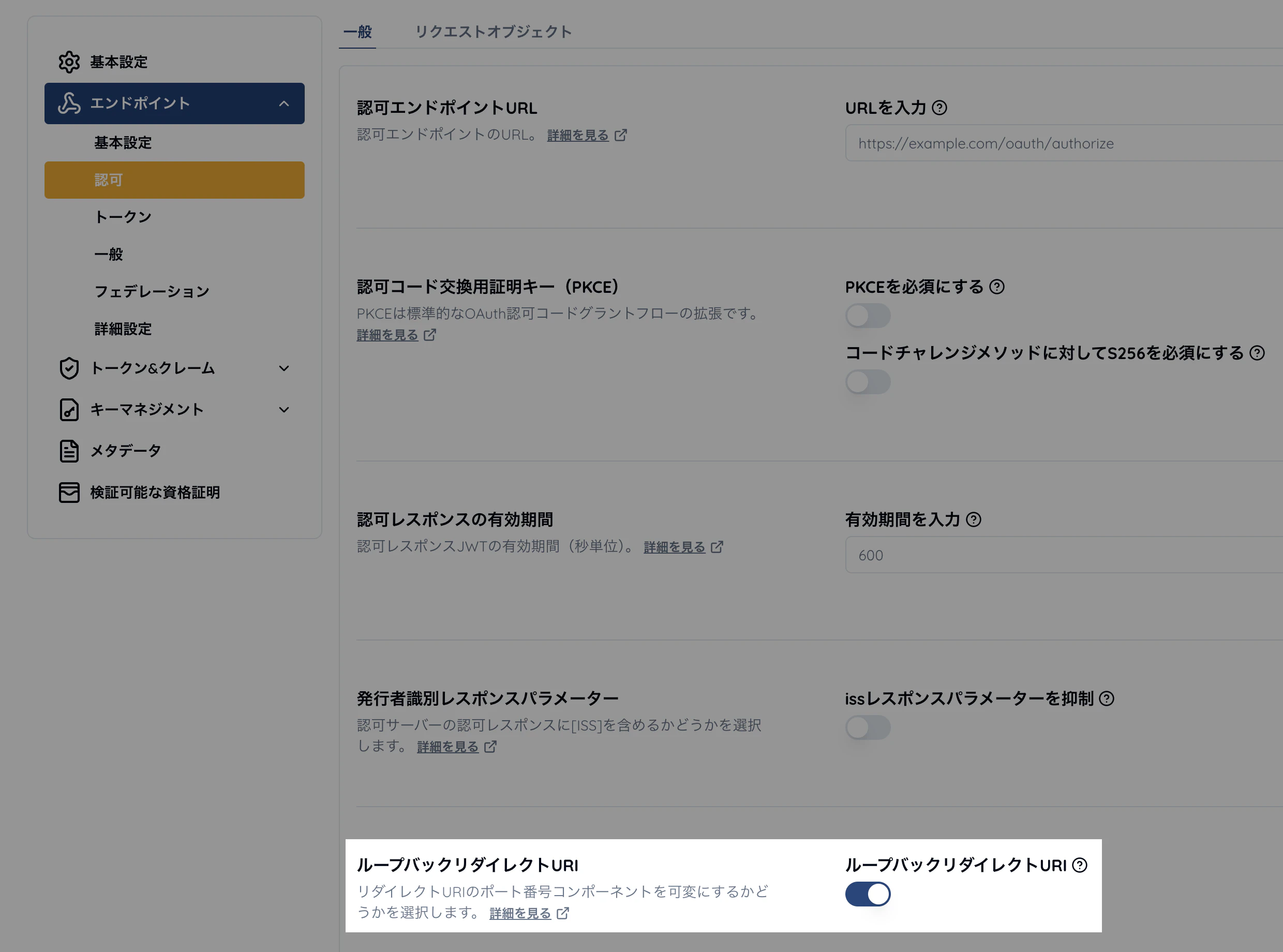Toggle issレスポンスパラメーターを抑制 switch
This screenshot has height=952, width=1283.
point(868,728)
